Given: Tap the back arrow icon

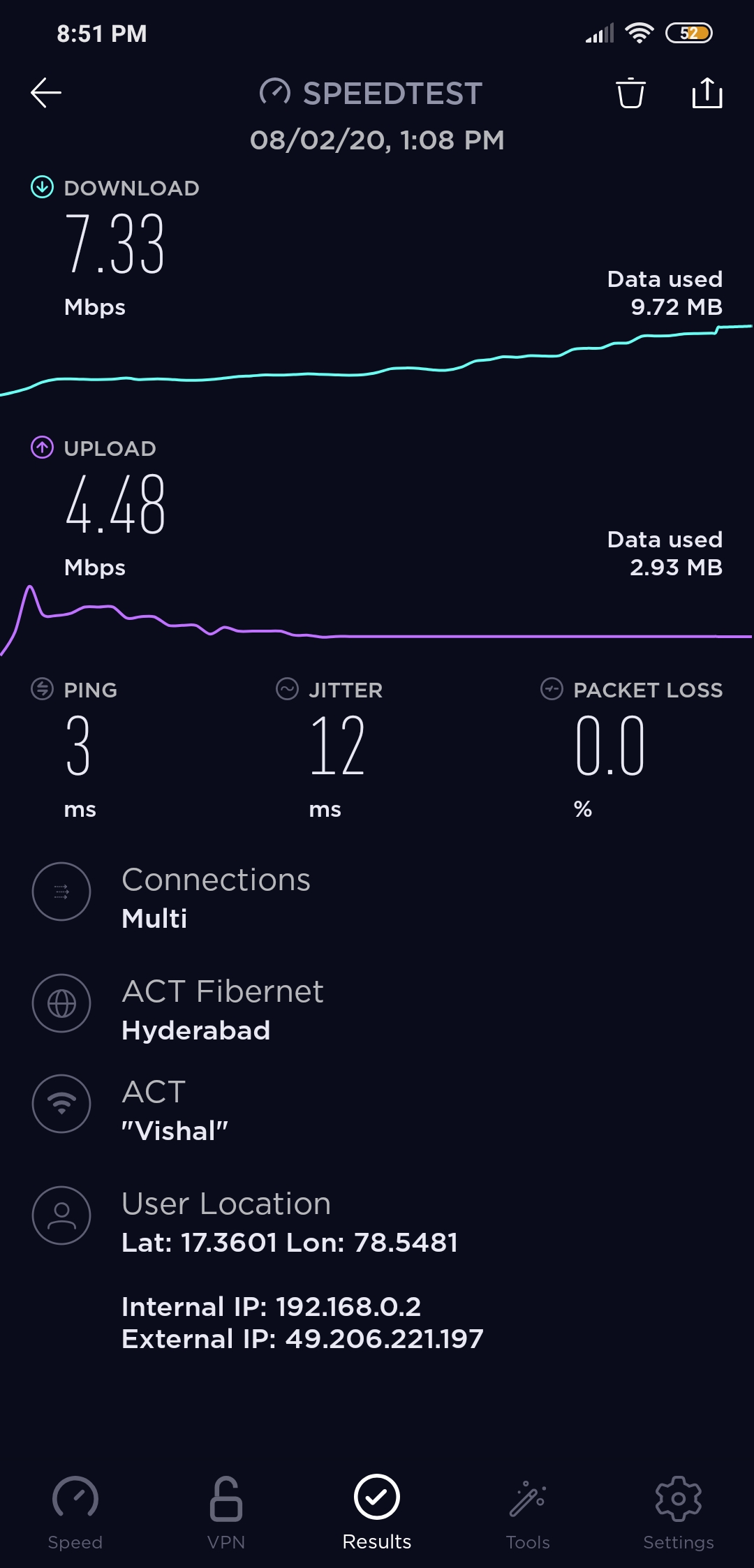Looking at the screenshot, I should pos(46,93).
